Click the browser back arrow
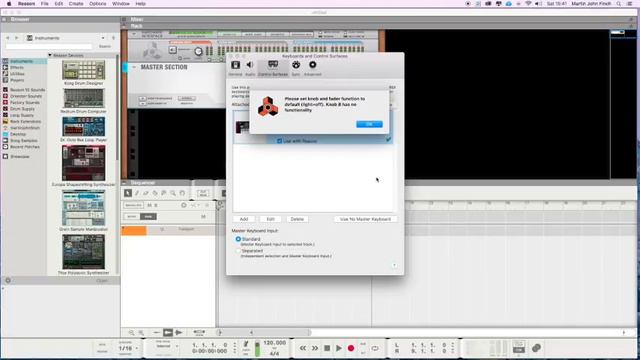Image resolution: width=640 pixels, height=360 pixels. [7, 38]
